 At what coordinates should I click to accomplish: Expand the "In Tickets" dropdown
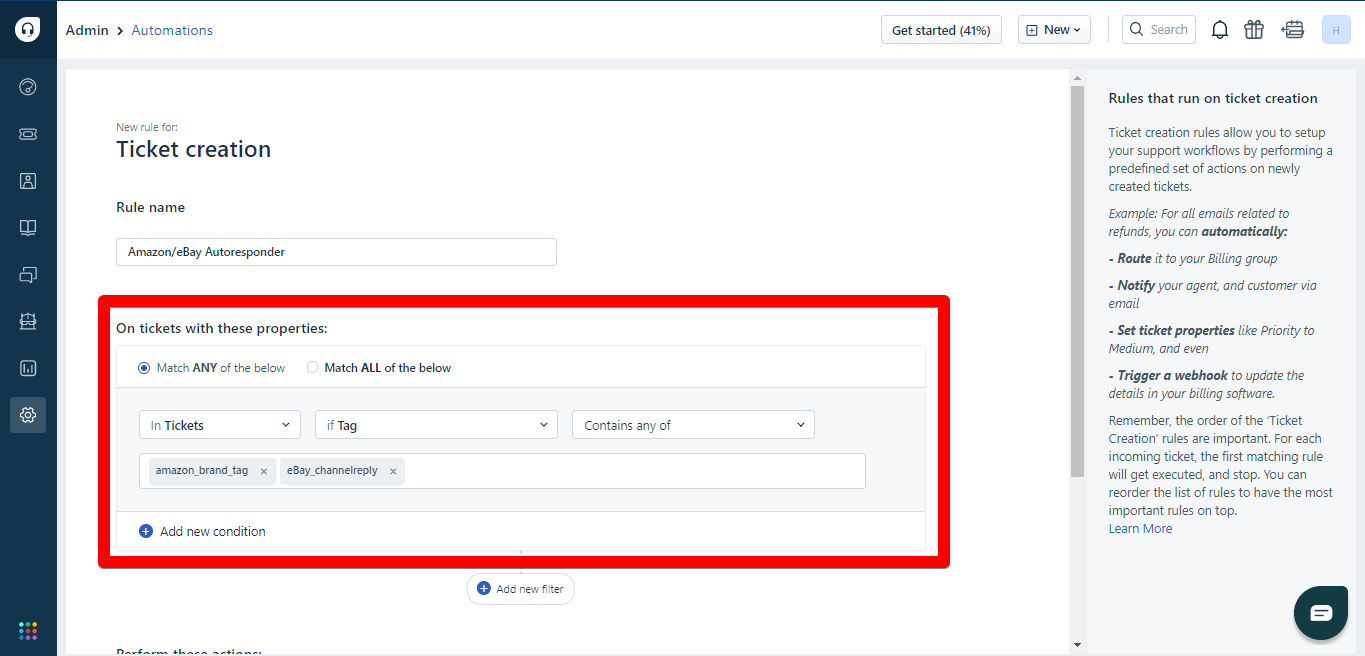pyautogui.click(x=220, y=425)
